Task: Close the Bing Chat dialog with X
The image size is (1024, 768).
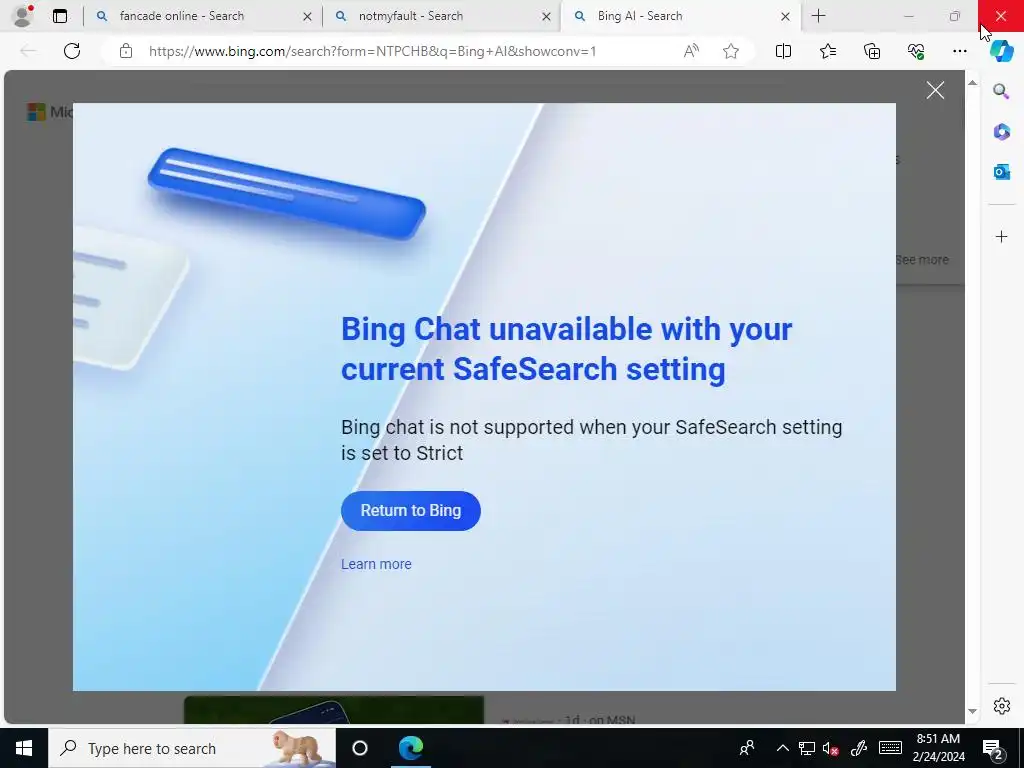Action: pyautogui.click(x=935, y=91)
